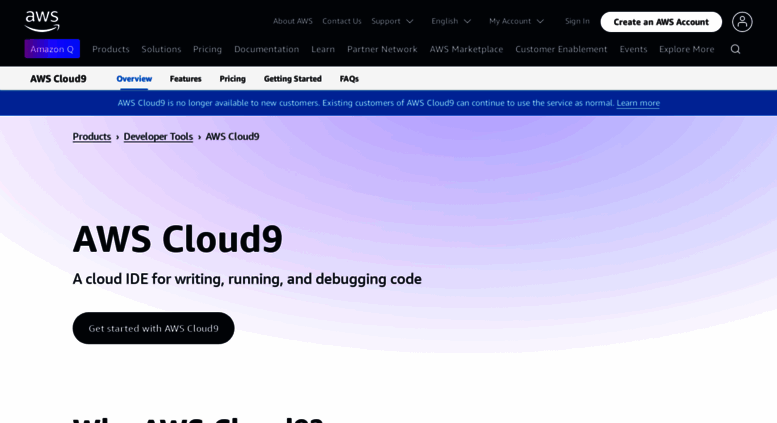Open the Documentation menu

point(267,49)
